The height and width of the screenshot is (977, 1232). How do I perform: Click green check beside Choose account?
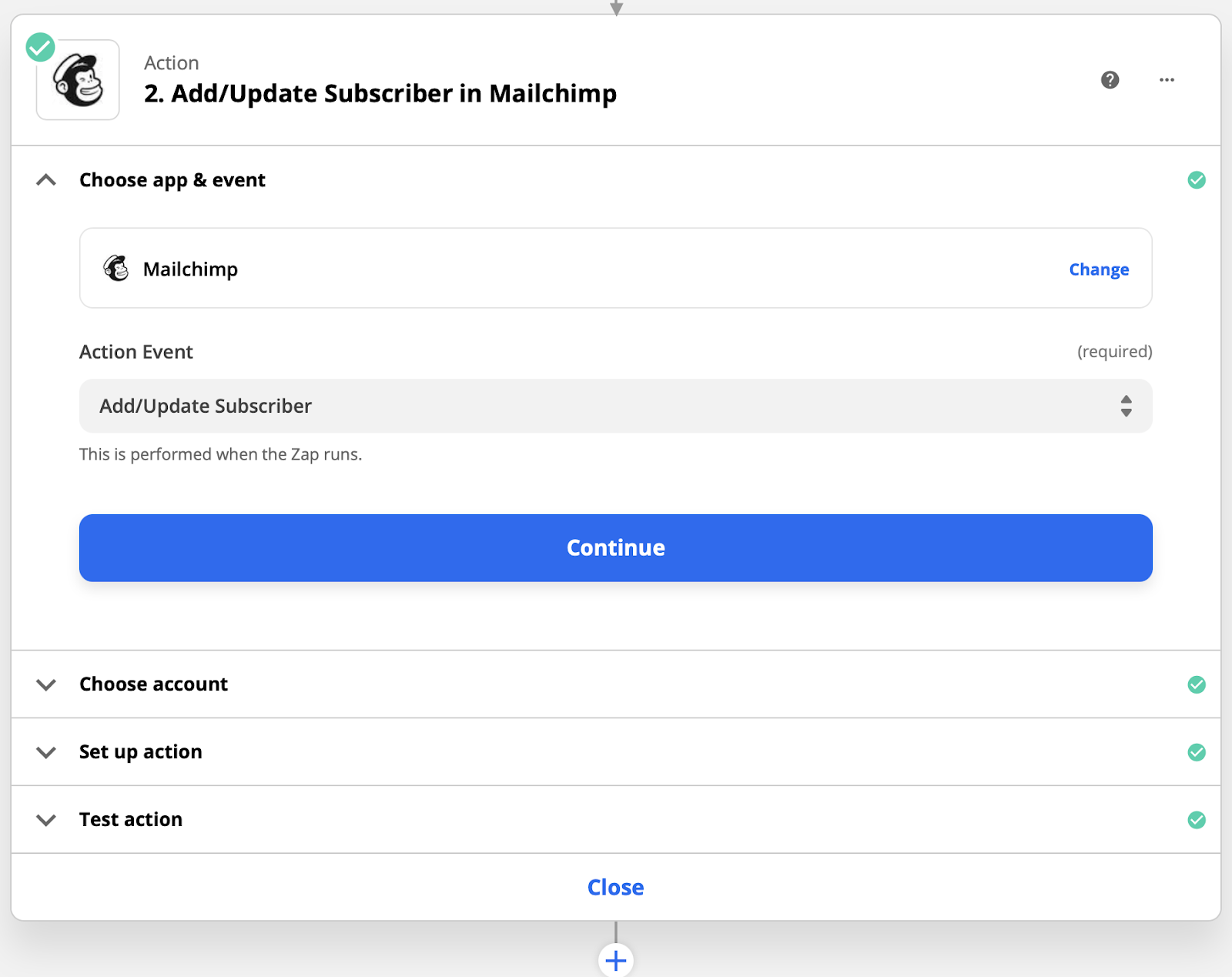[1197, 684]
